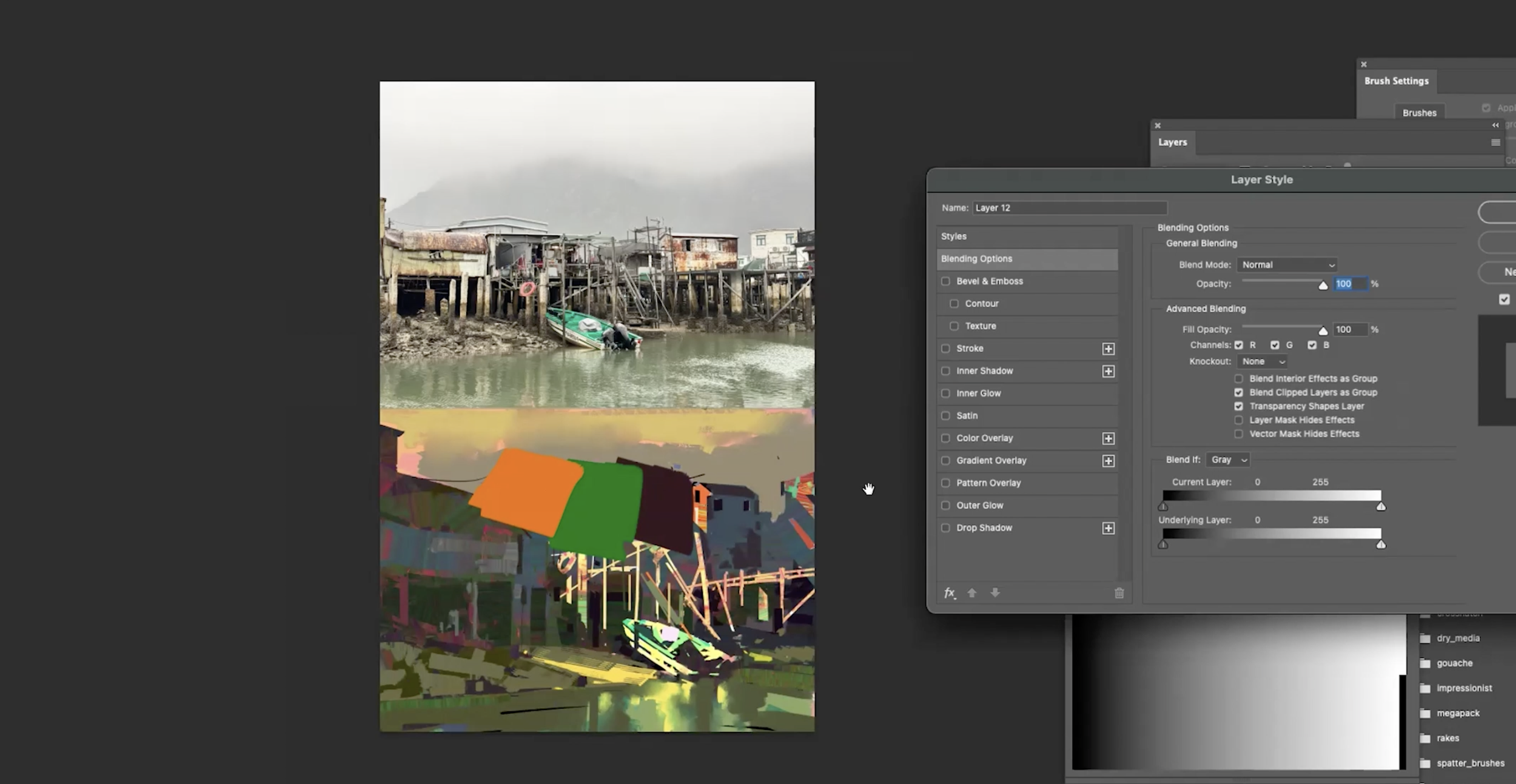Image resolution: width=1516 pixels, height=784 pixels.
Task: Click plus icon next to Gradient Overlay
Action: 1108,461
